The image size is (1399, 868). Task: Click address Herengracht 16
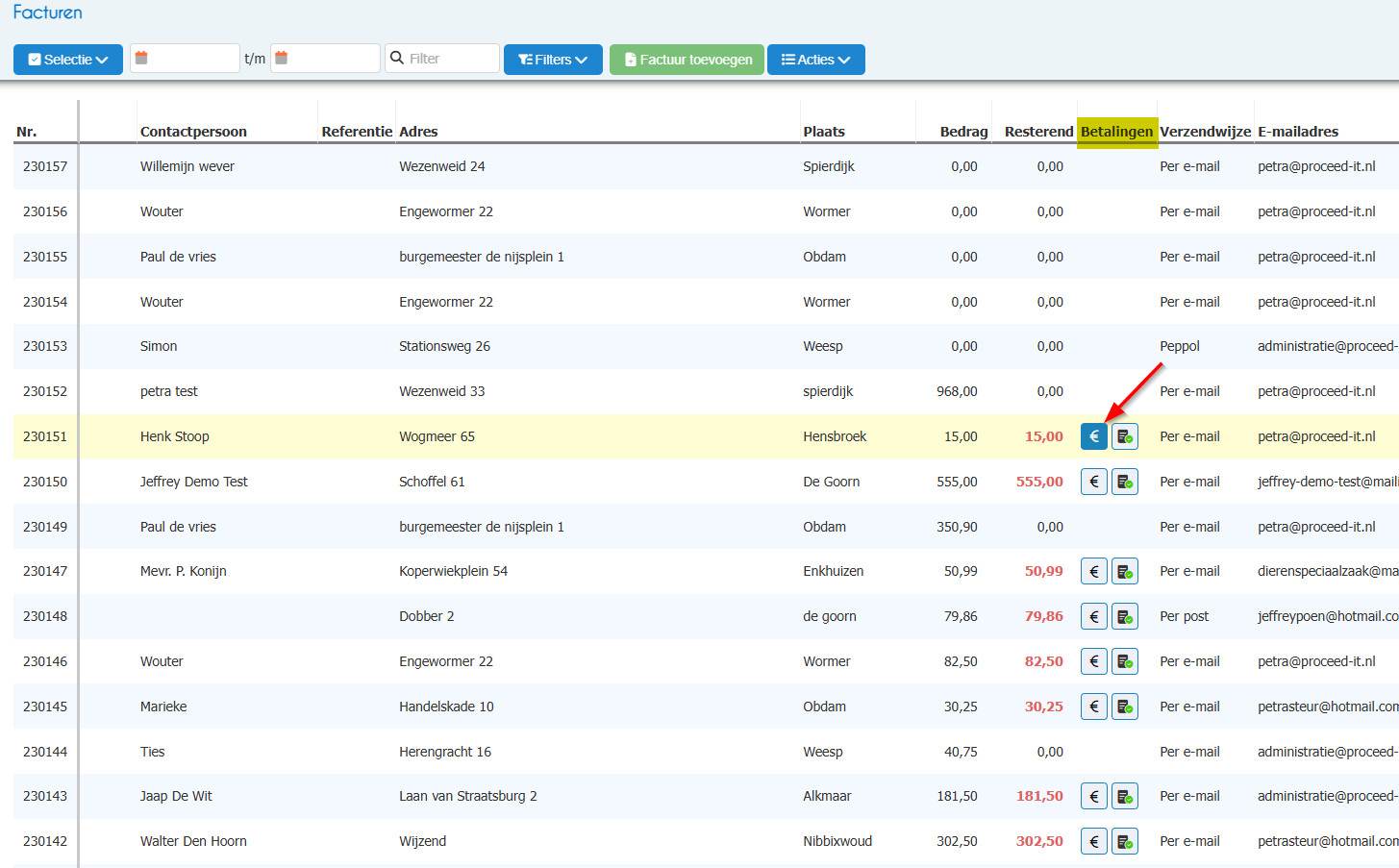[x=445, y=752]
